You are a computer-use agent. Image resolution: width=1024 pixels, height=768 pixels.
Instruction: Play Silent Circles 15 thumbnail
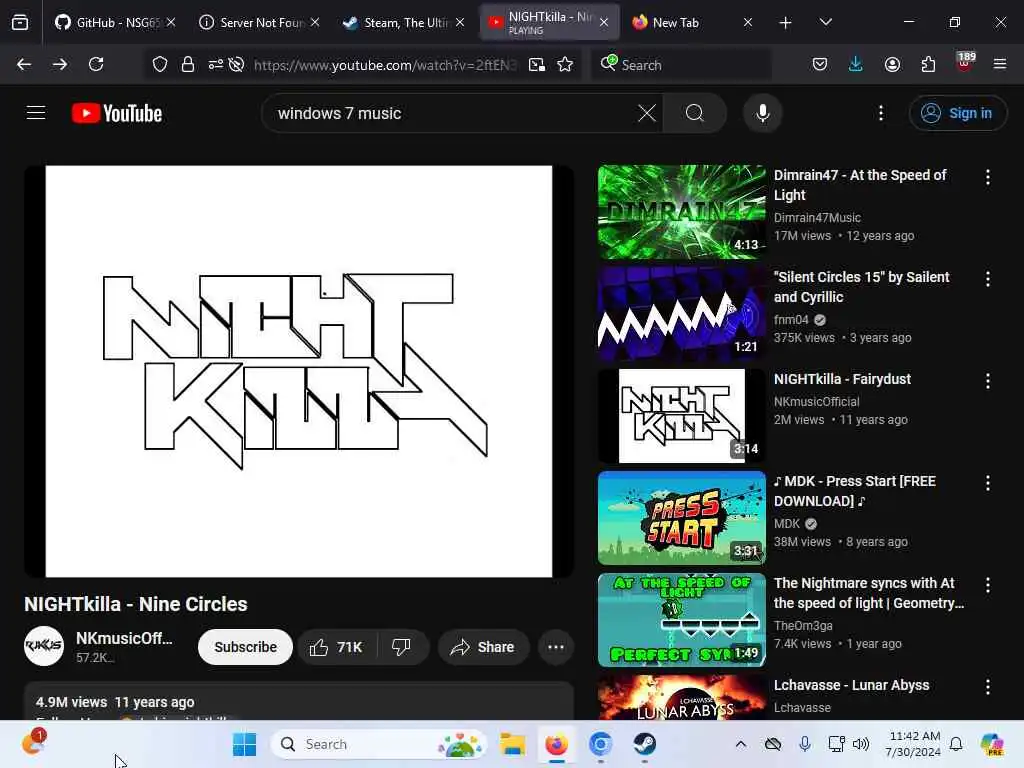point(682,313)
